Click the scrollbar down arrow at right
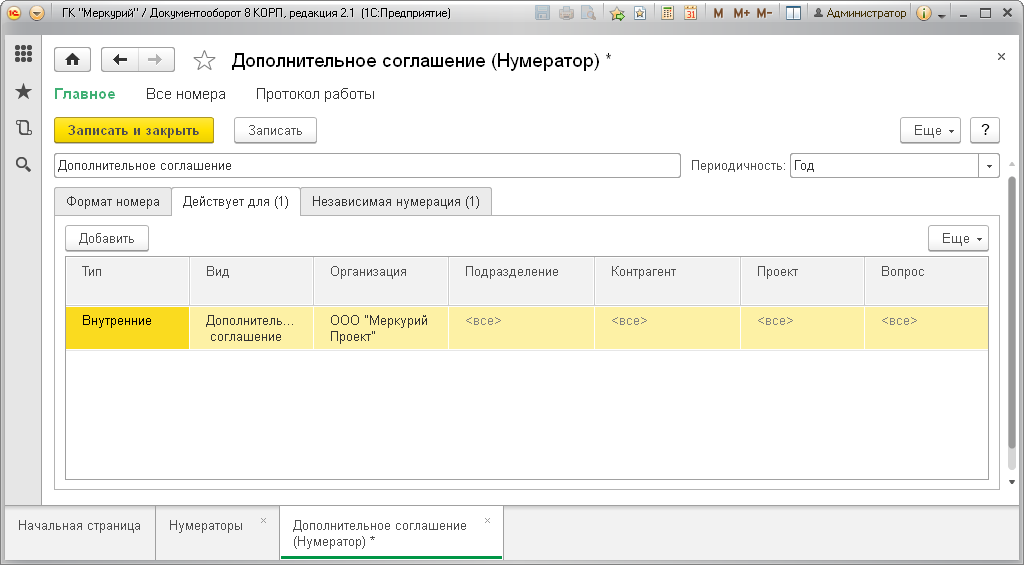Screen dimensions: 1024x565 (x=1012, y=482)
